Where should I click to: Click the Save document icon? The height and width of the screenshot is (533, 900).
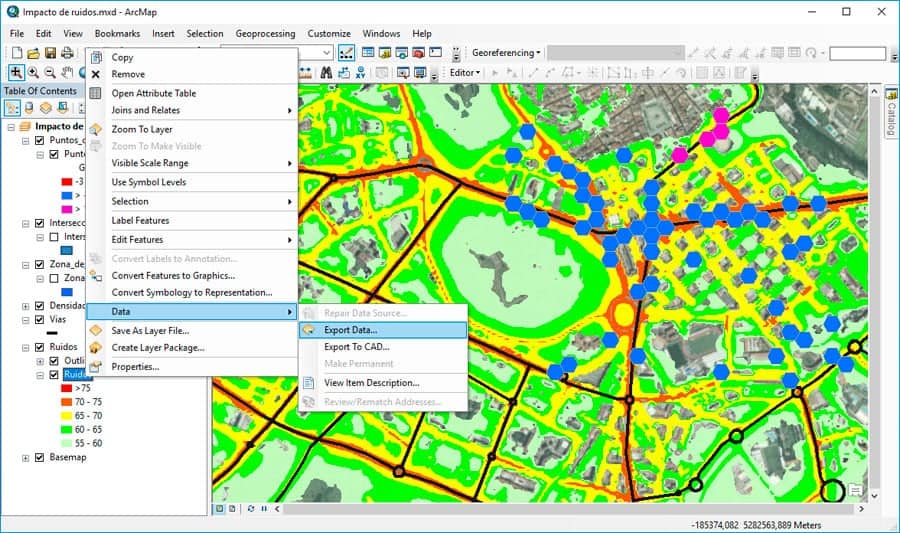click(x=49, y=53)
